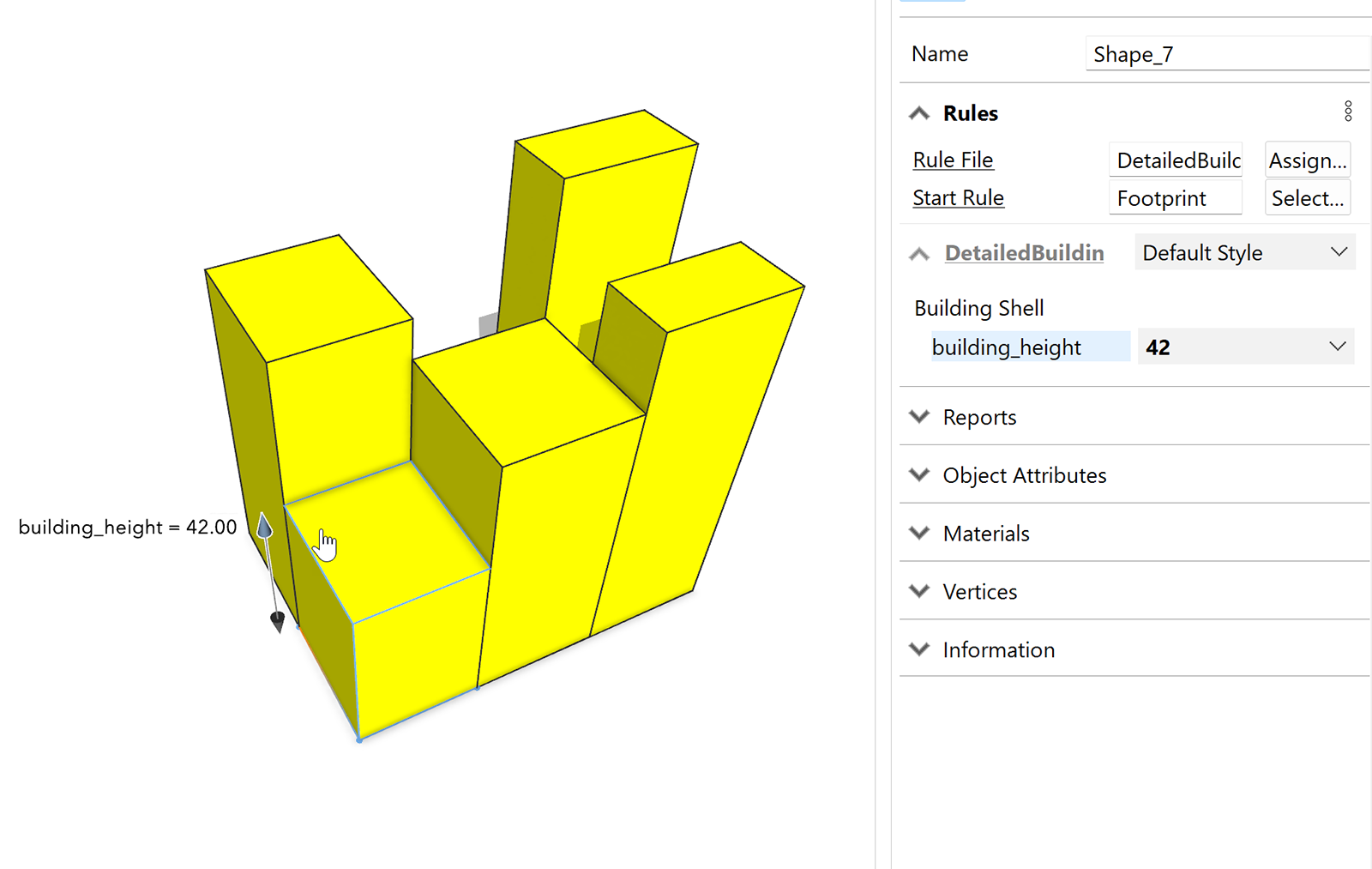
Task: Open the DetailedBuildin rule link
Action: [1024, 253]
